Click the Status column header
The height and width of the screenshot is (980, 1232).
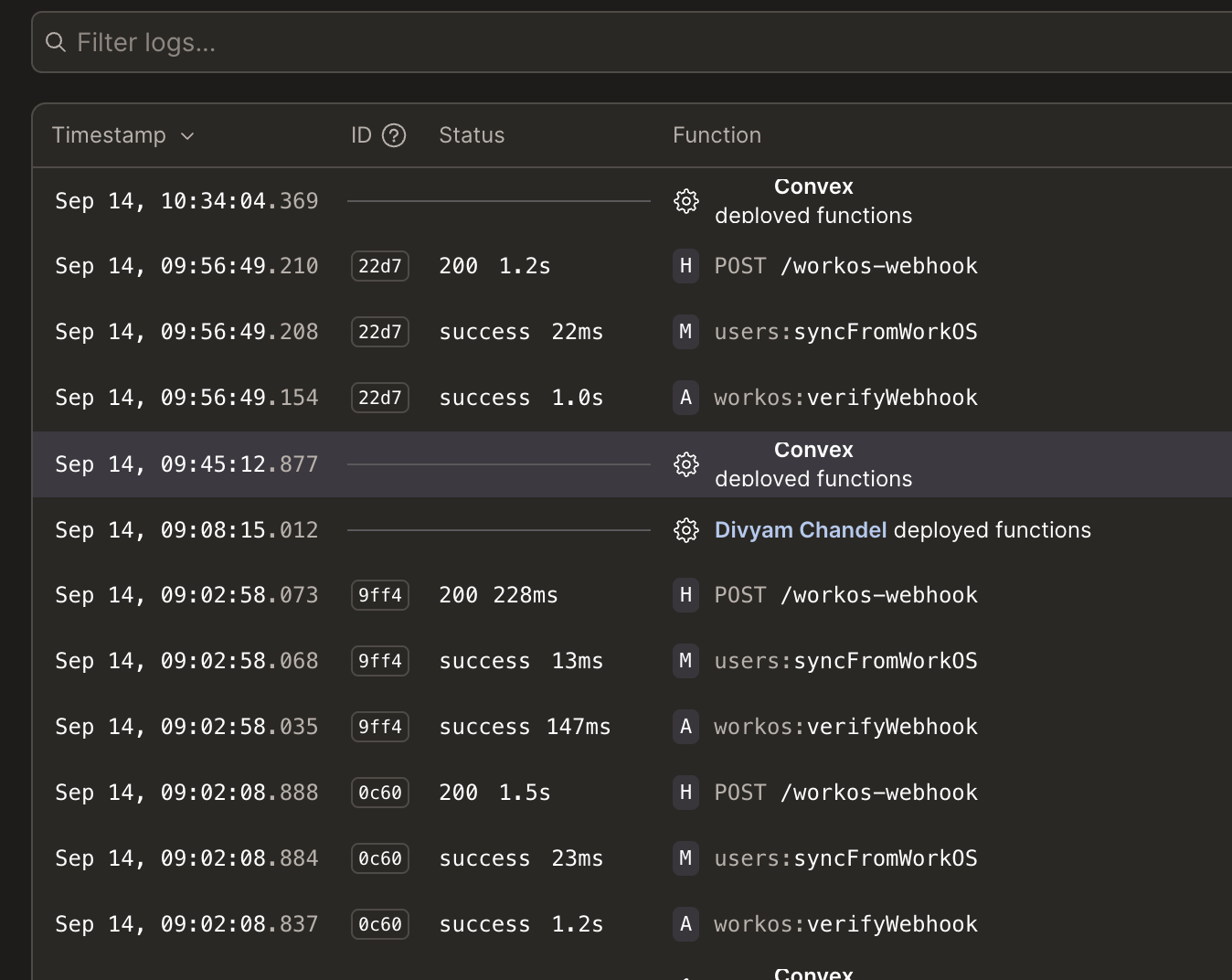point(472,135)
